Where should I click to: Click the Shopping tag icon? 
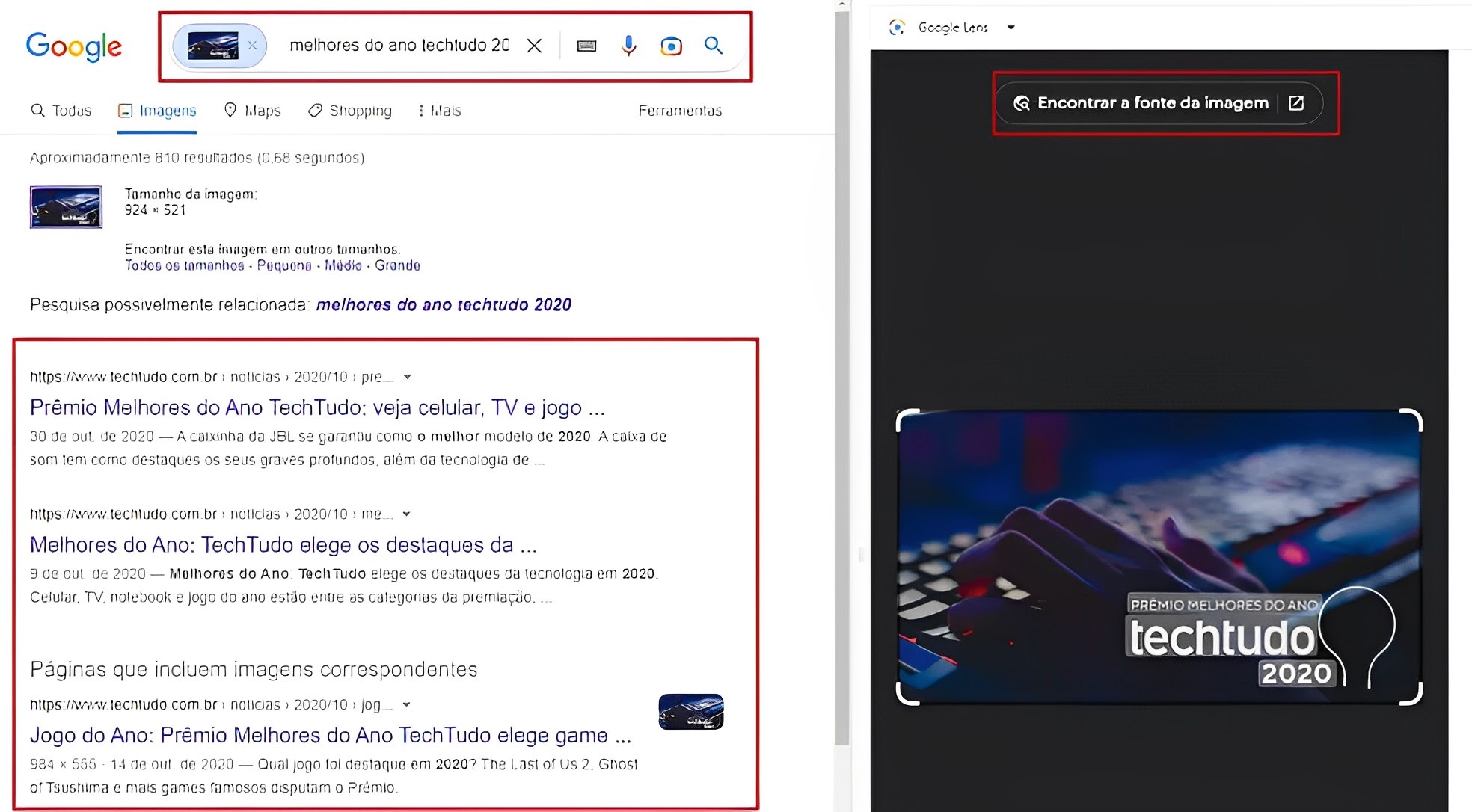pyautogui.click(x=315, y=111)
